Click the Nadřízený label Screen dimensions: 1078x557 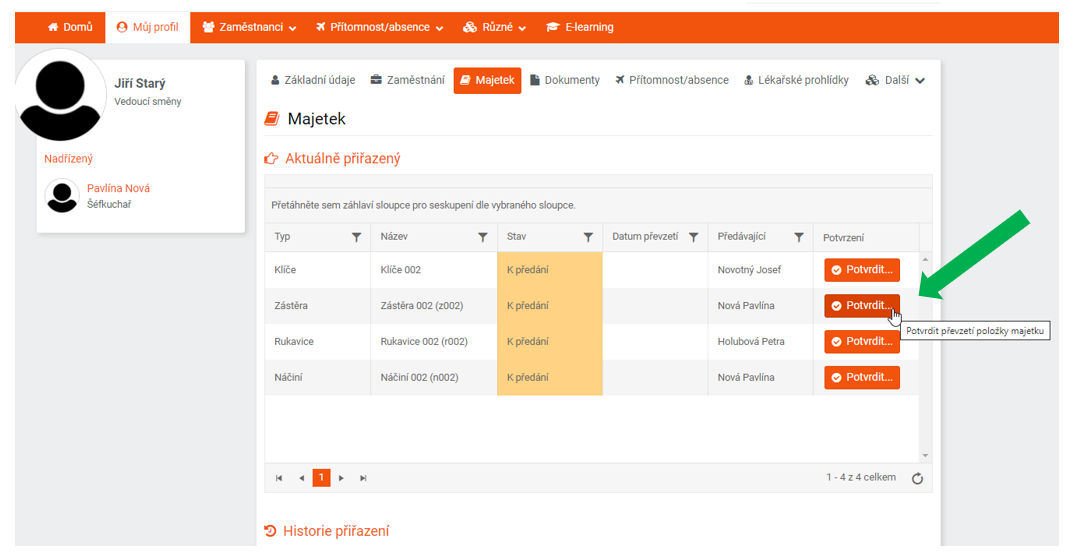(x=69, y=159)
